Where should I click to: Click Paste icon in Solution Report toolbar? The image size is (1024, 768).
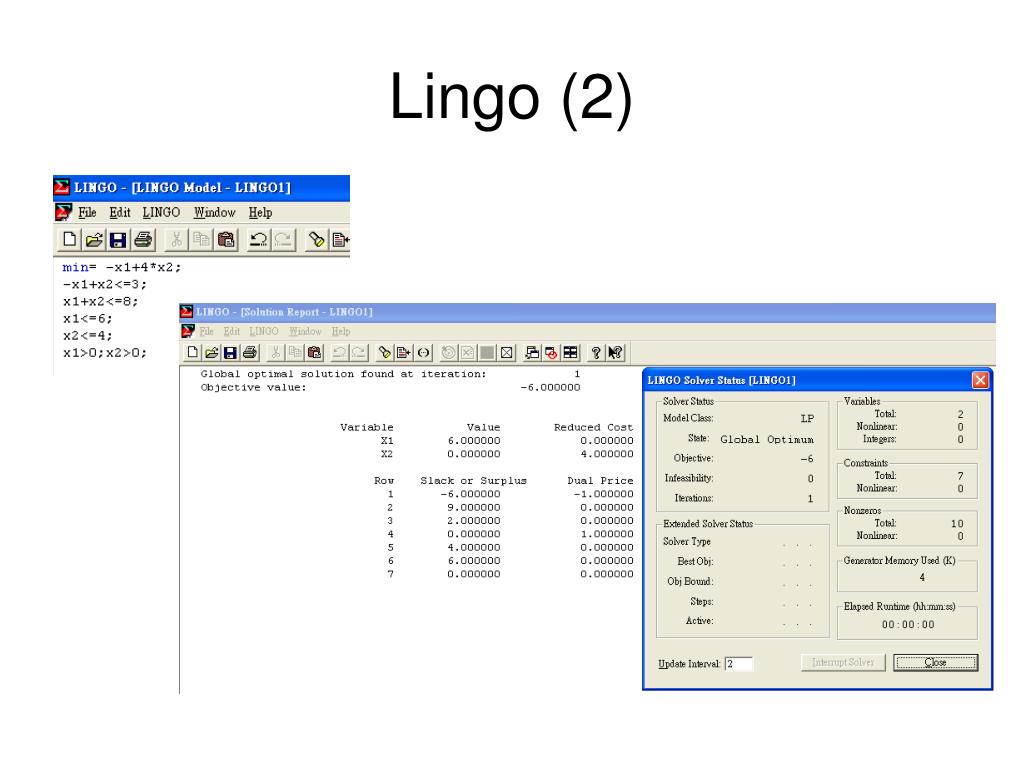point(314,353)
